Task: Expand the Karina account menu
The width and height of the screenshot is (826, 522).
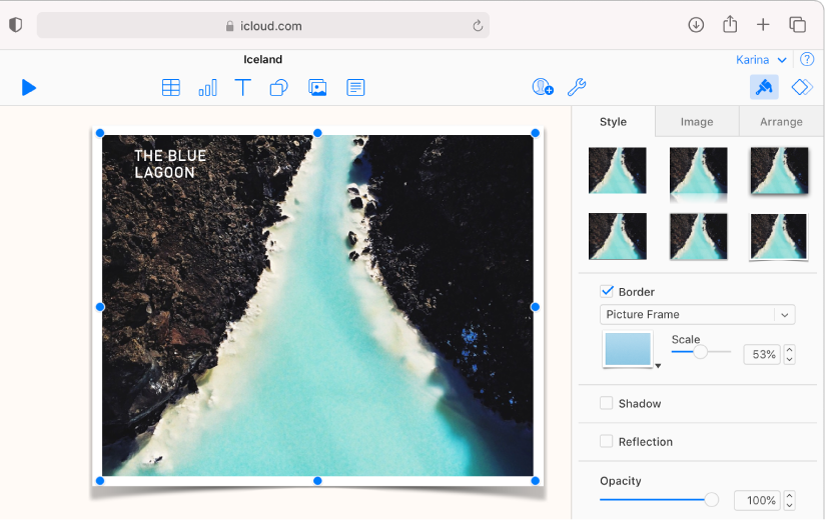Action: (x=761, y=60)
